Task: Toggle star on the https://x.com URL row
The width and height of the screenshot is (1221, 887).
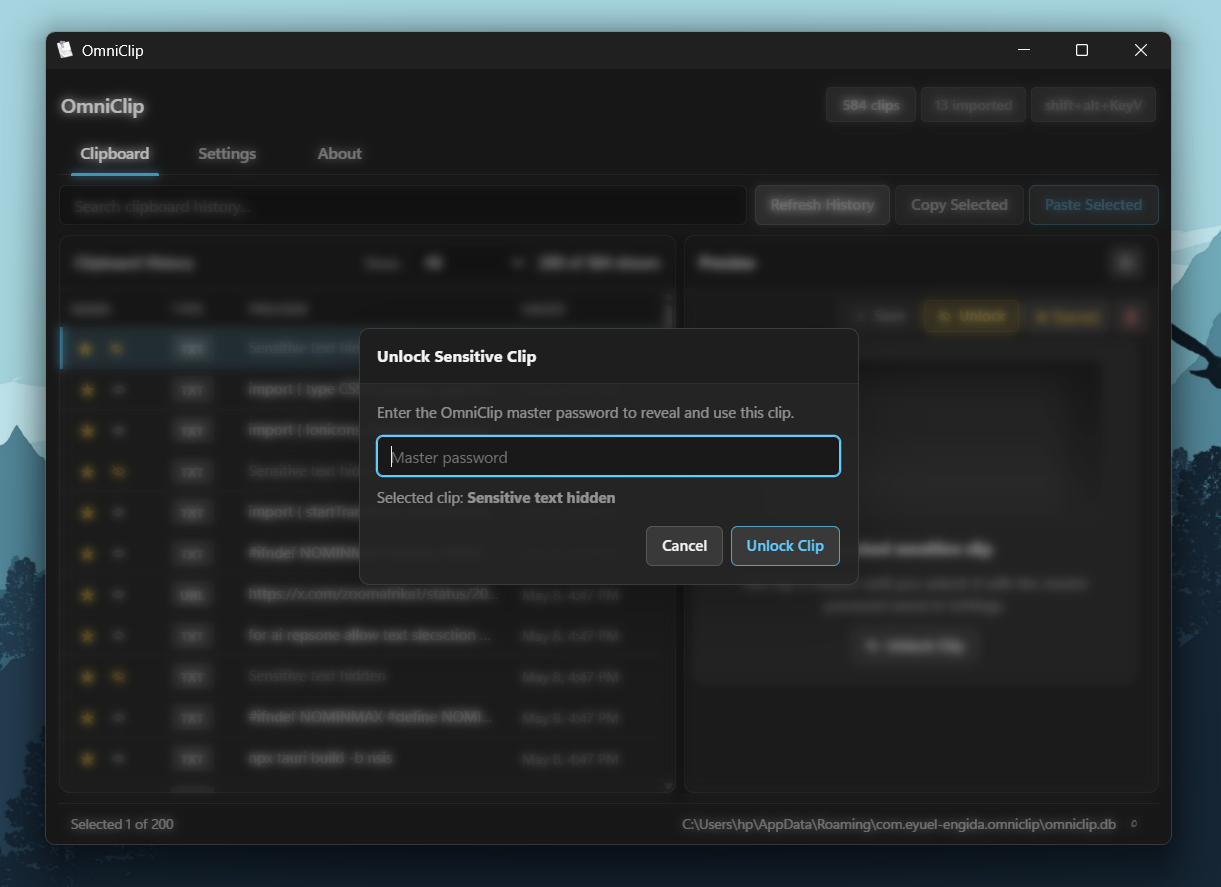Action: (x=86, y=594)
